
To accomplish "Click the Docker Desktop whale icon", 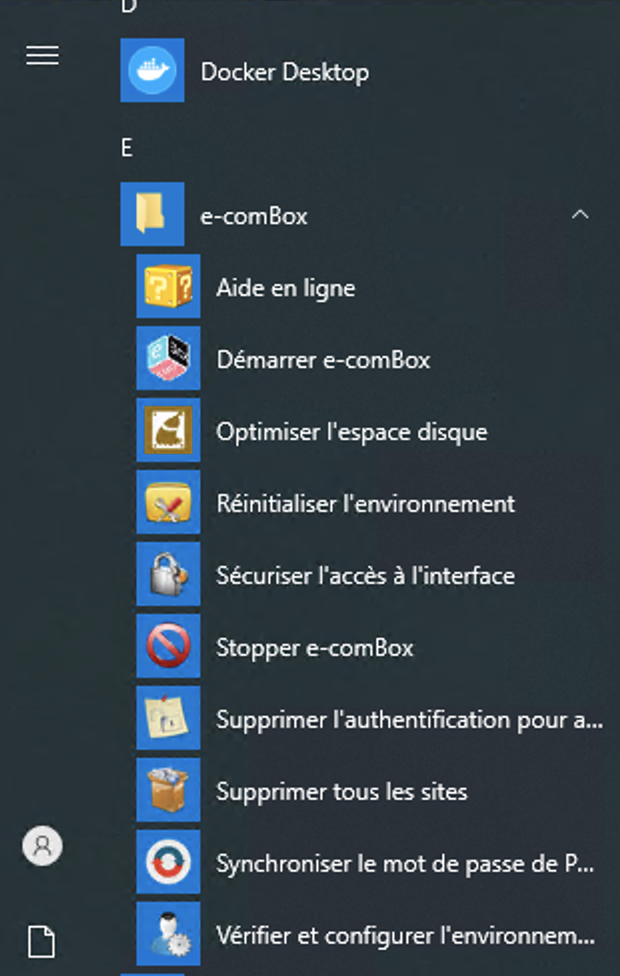I will click(x=153, y=70).
